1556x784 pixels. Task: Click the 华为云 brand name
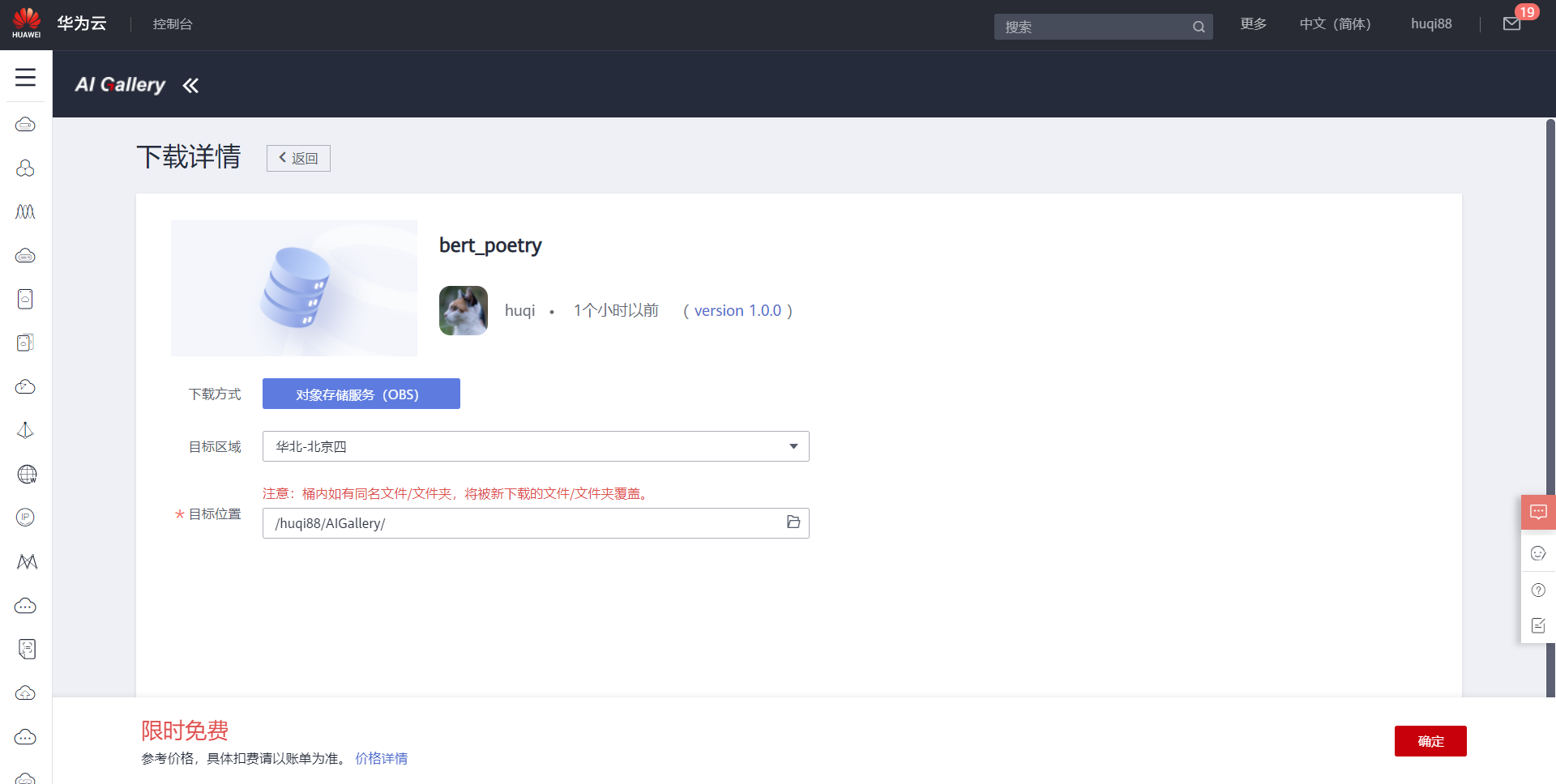82,23
